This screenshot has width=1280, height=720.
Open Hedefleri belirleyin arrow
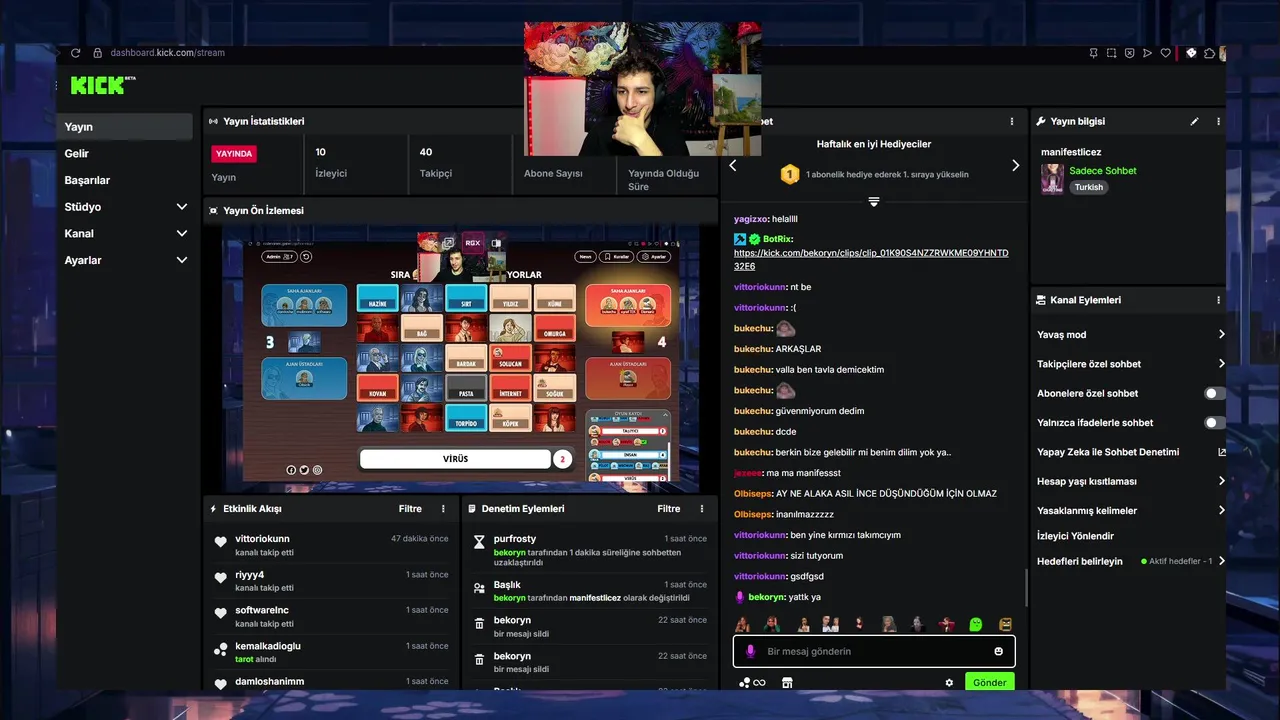pos(1221,561)
